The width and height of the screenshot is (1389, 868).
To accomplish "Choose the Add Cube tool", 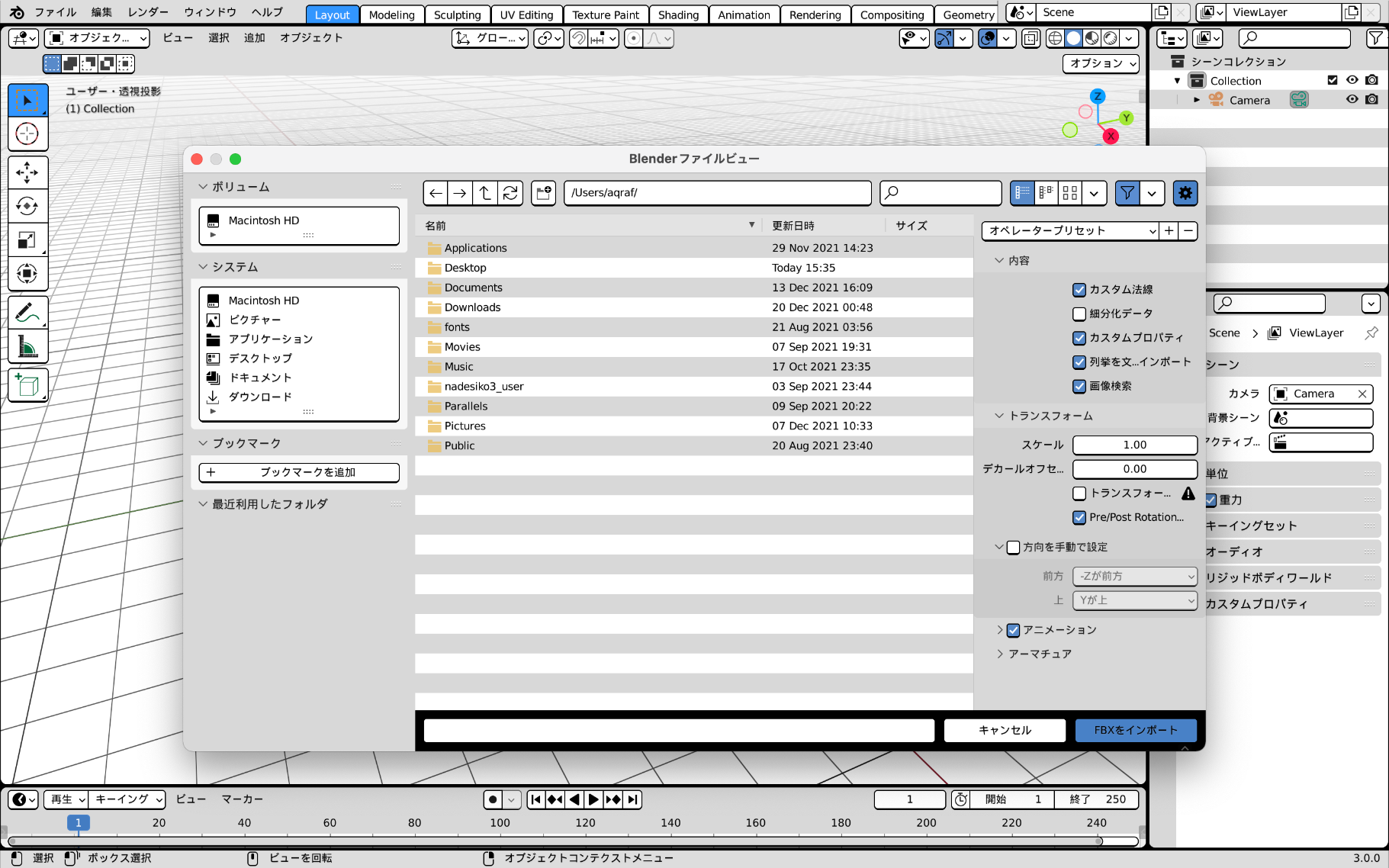I will 27,385.
